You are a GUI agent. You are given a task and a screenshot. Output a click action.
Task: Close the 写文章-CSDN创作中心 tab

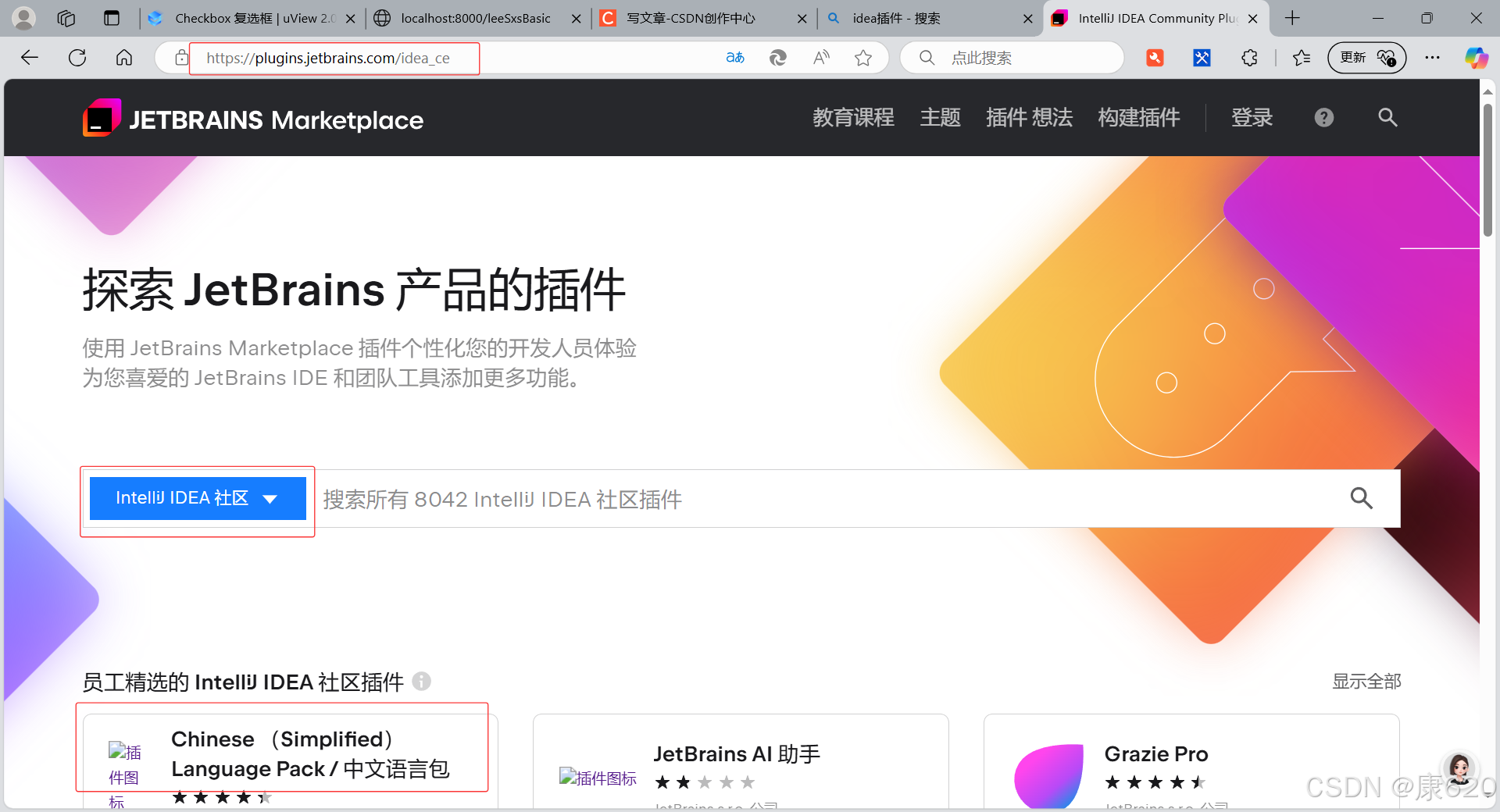pos(802,19)
